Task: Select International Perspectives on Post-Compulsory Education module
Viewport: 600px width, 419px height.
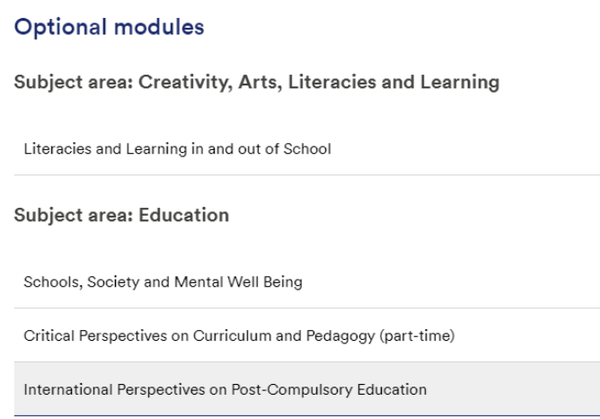Action: pyautogui.click(x=307, y=389)
